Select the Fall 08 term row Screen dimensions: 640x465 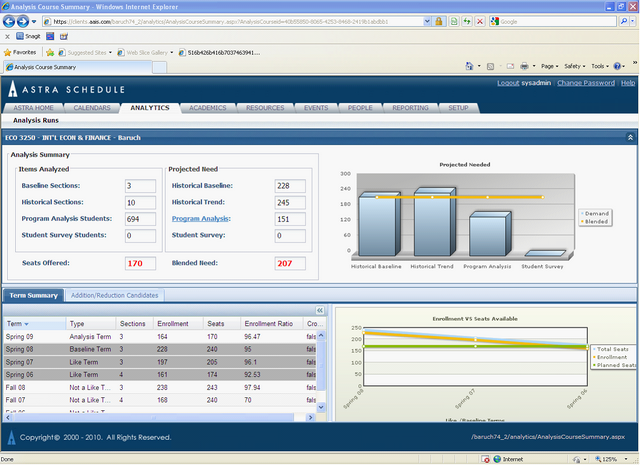pos(160,387)
